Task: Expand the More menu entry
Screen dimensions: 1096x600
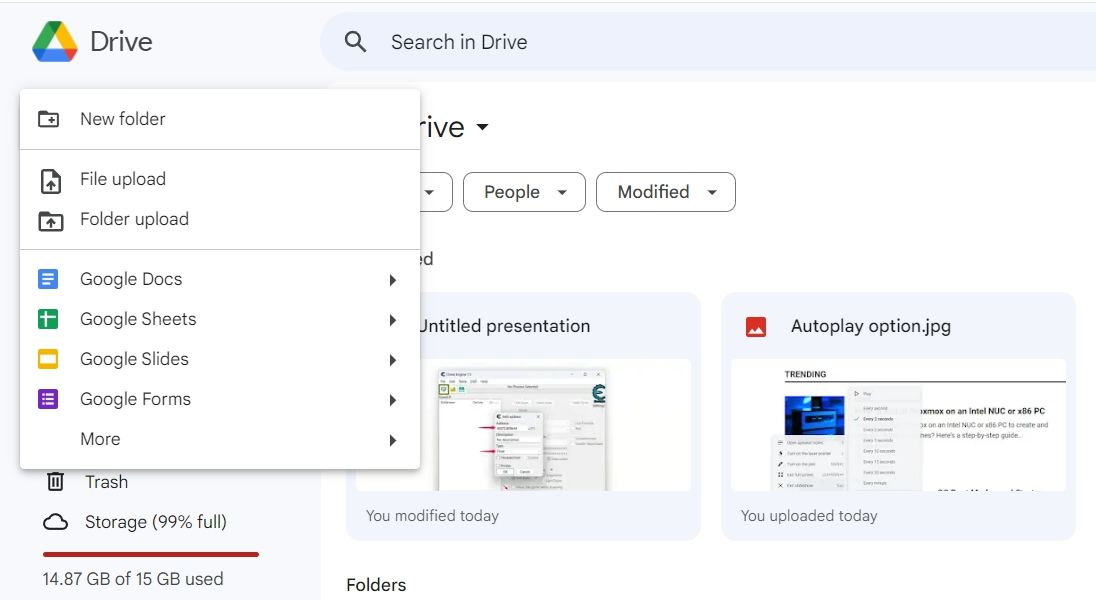Action: click(x=100, y=439)
